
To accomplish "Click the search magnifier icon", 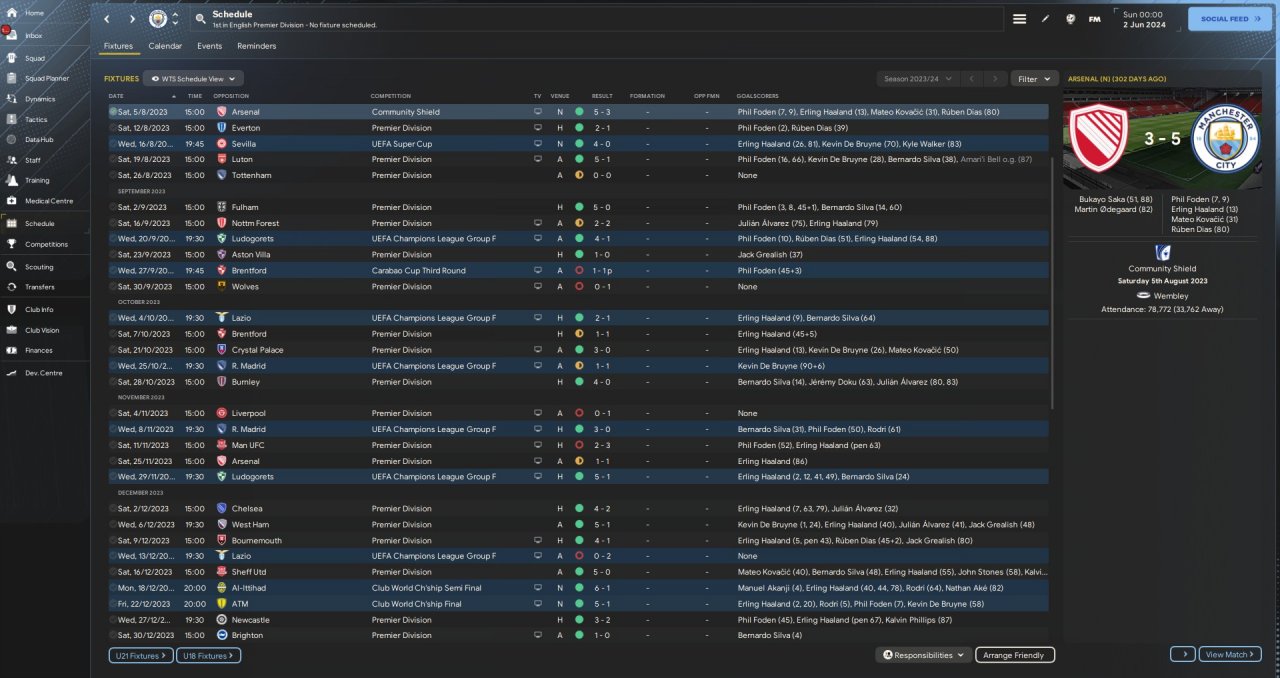I will coord(200,19).
